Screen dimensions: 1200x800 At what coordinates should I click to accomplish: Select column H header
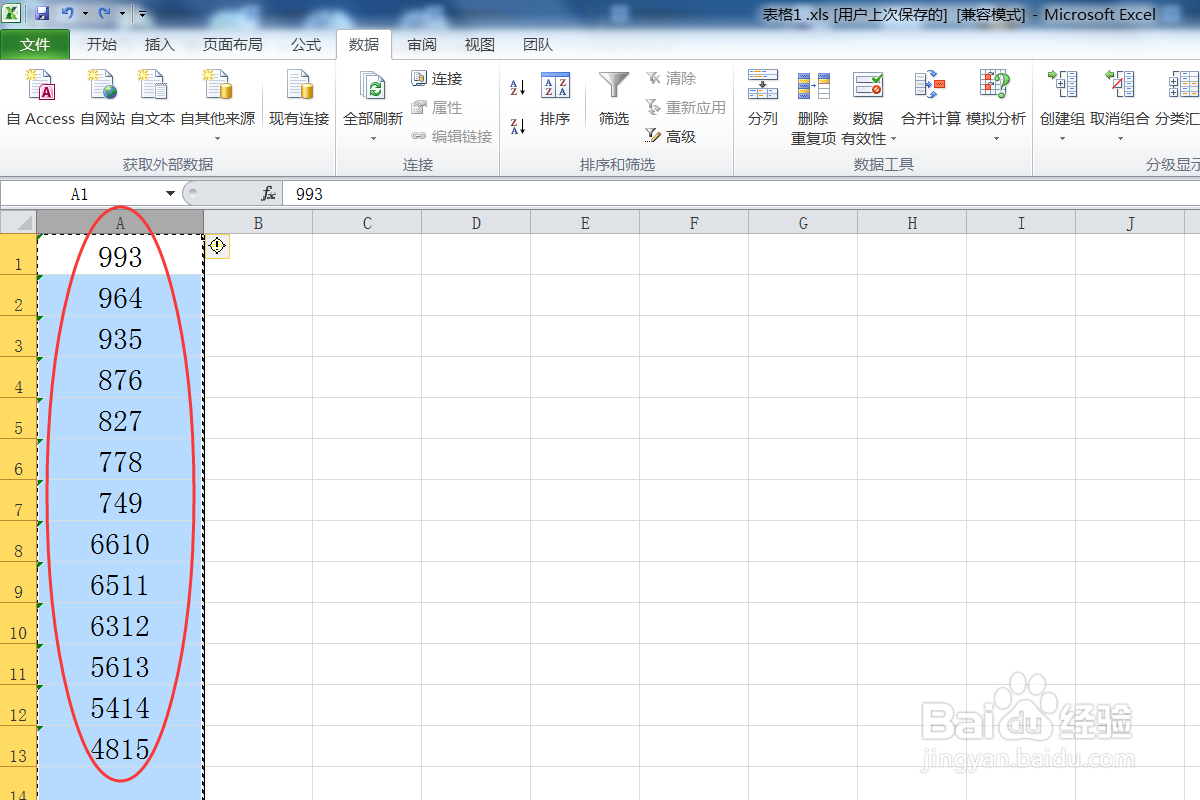912,223
